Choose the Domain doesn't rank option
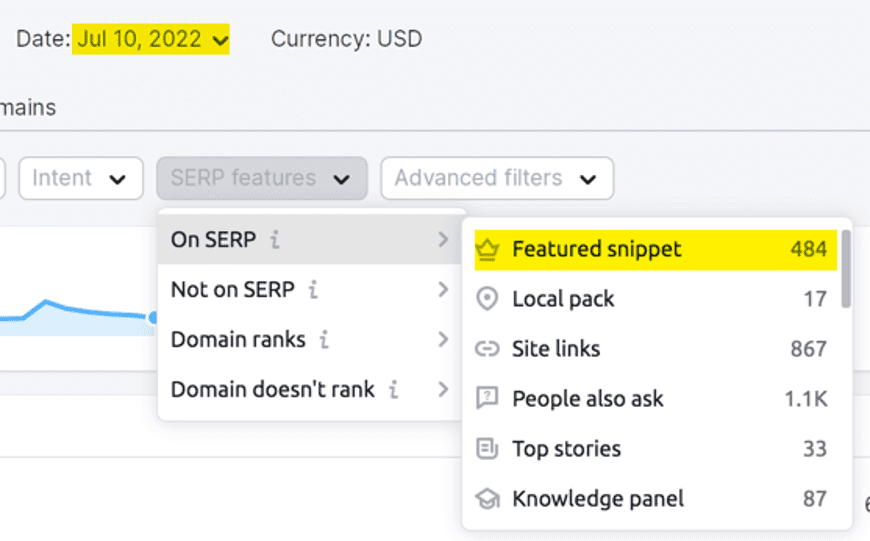Screen dimensions: 870x541 pyautogui.click(x=272, y=390)
